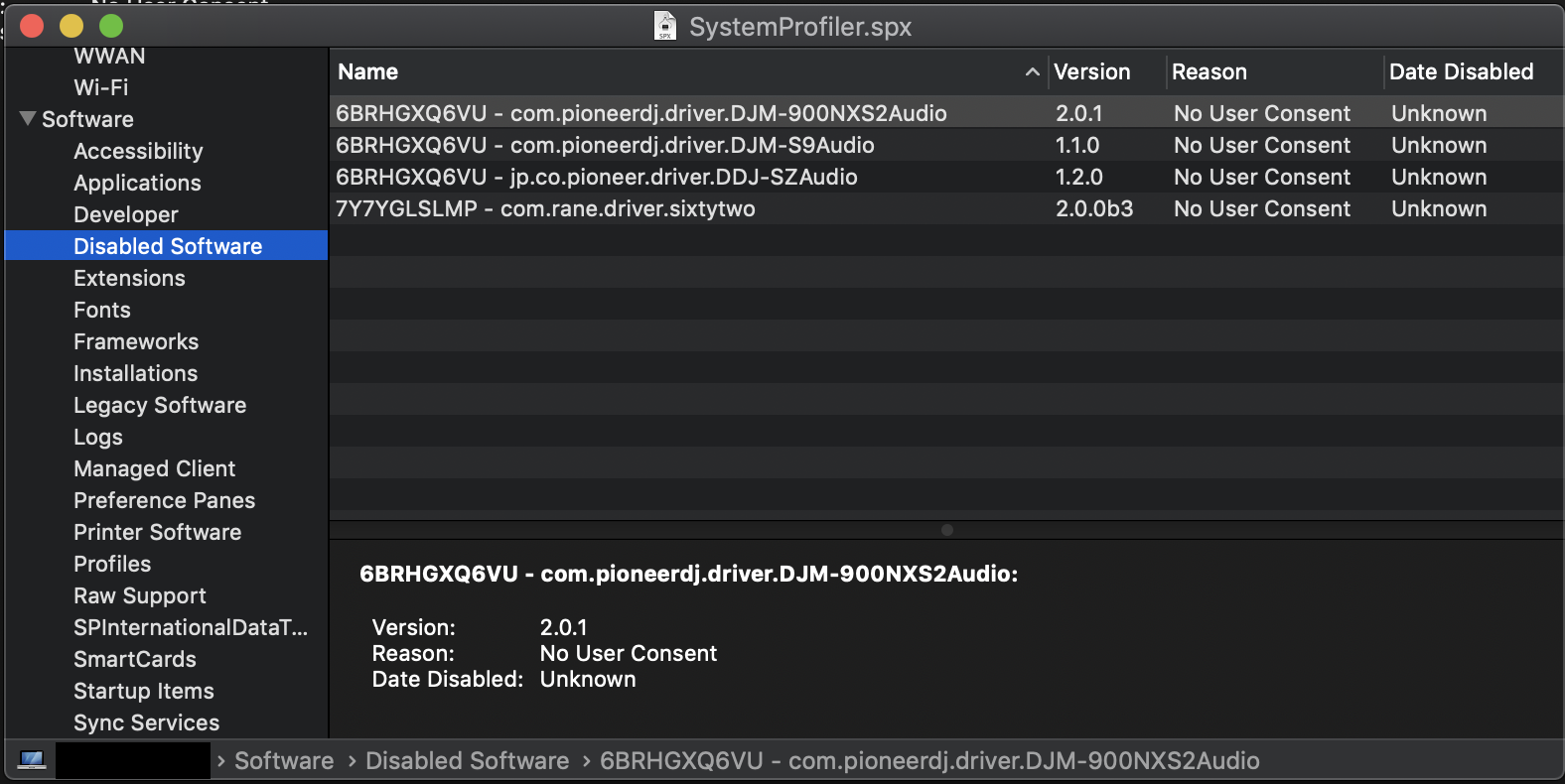This screenshot has width=1565, height=784.
Task: Open Legacy Software in the sidebar
Action: 160,405
